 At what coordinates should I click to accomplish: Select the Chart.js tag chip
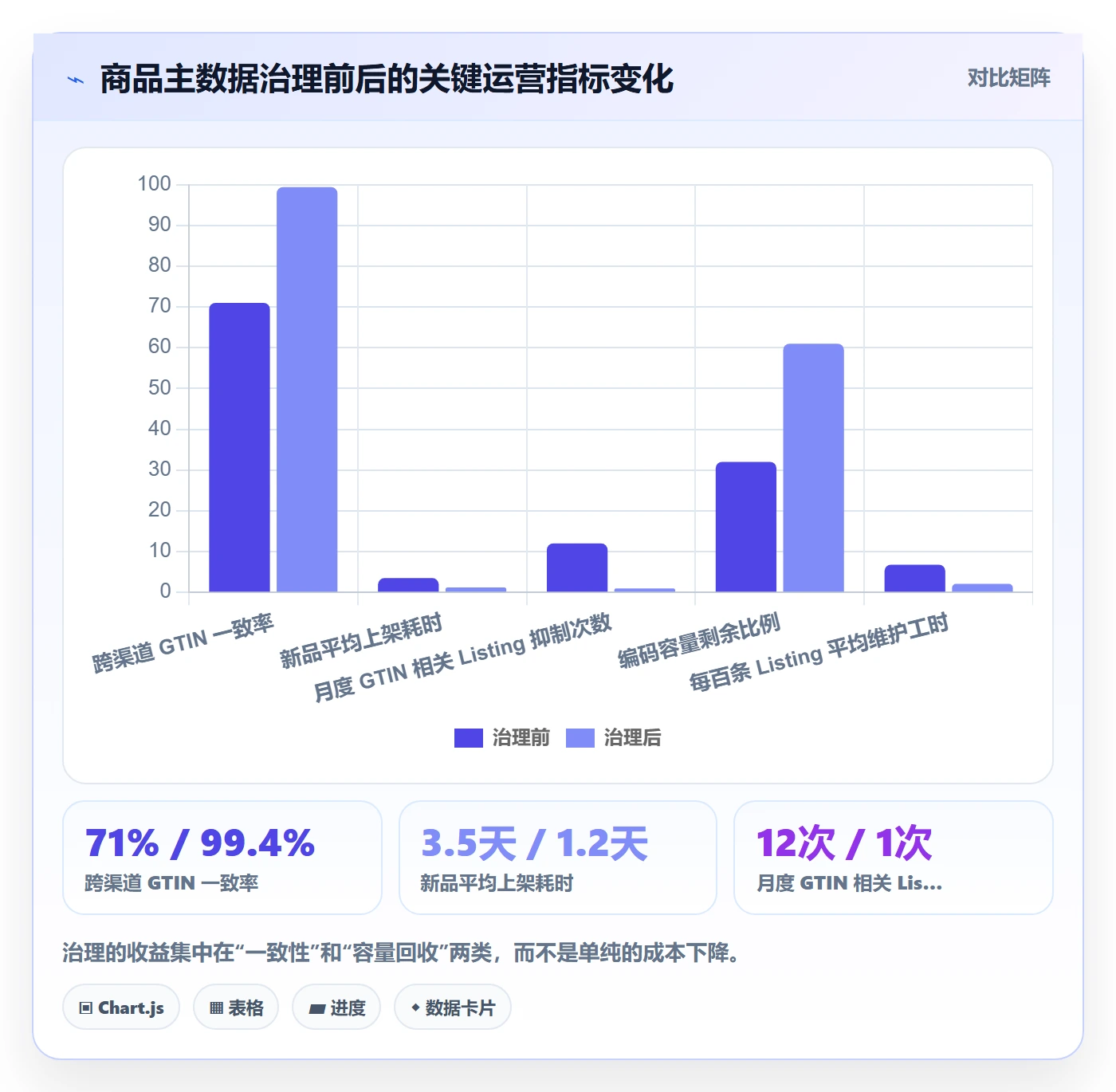click(x=121, y=1008)
